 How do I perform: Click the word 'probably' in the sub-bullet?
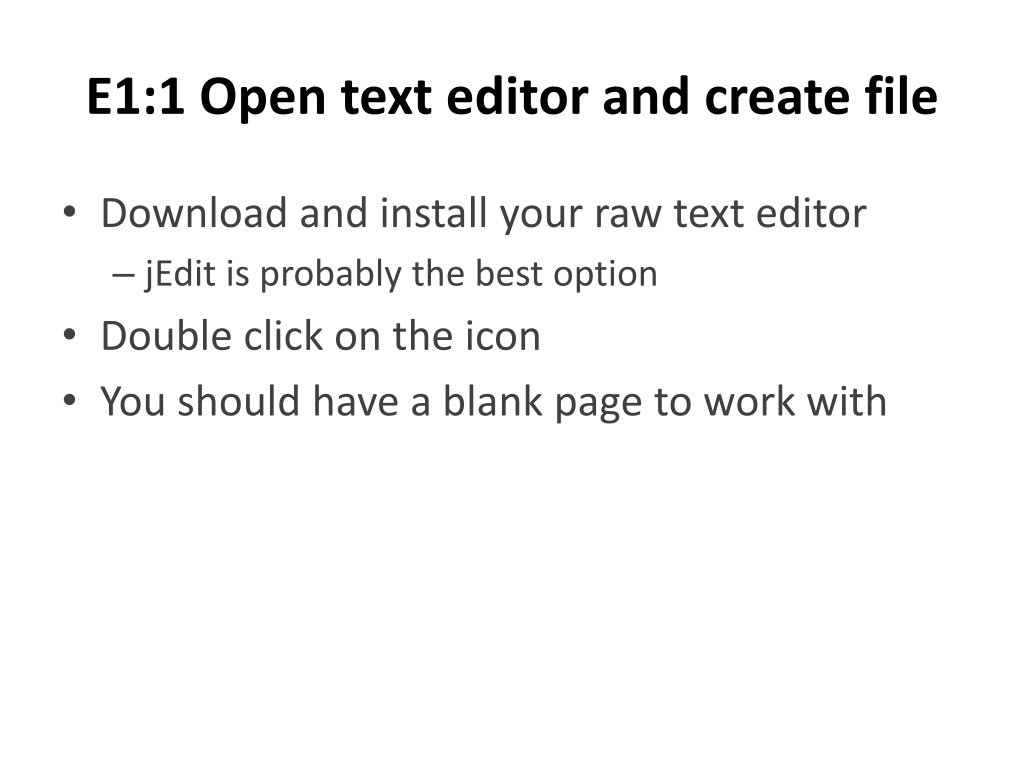(330, 274)
